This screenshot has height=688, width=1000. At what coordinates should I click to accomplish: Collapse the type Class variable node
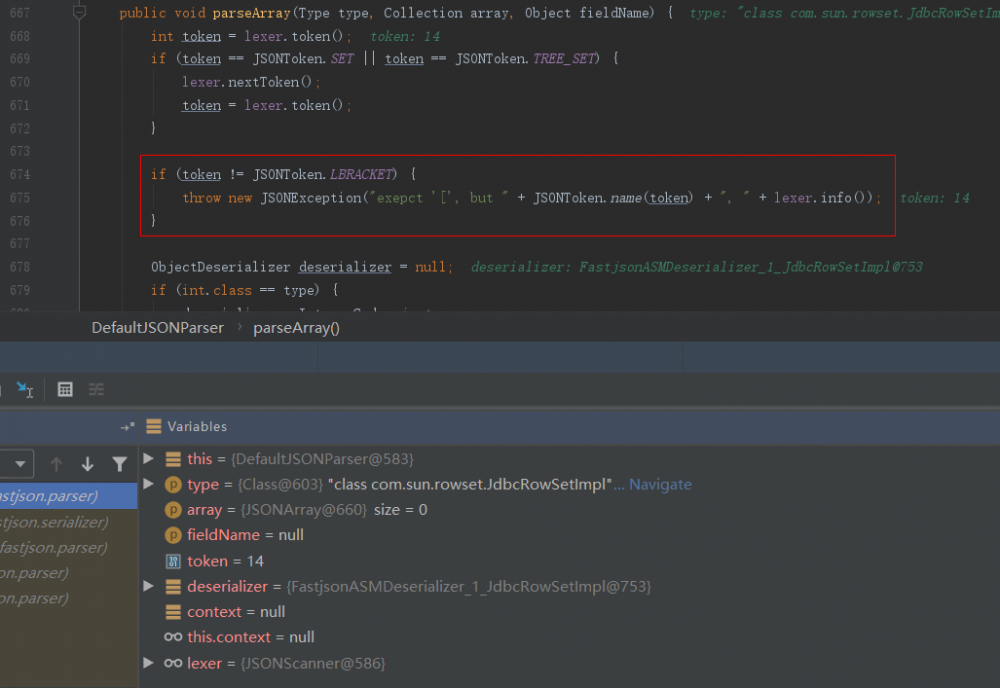click(x=148, y=484)
